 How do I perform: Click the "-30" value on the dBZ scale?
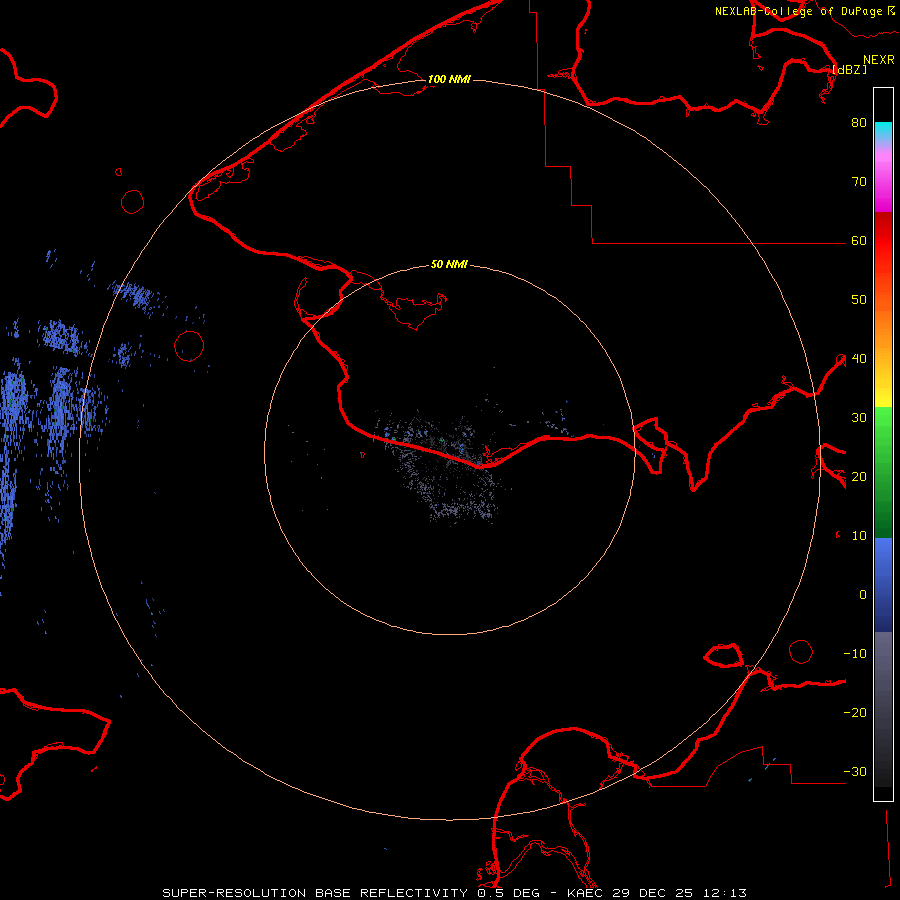click(x=855, y=771)
